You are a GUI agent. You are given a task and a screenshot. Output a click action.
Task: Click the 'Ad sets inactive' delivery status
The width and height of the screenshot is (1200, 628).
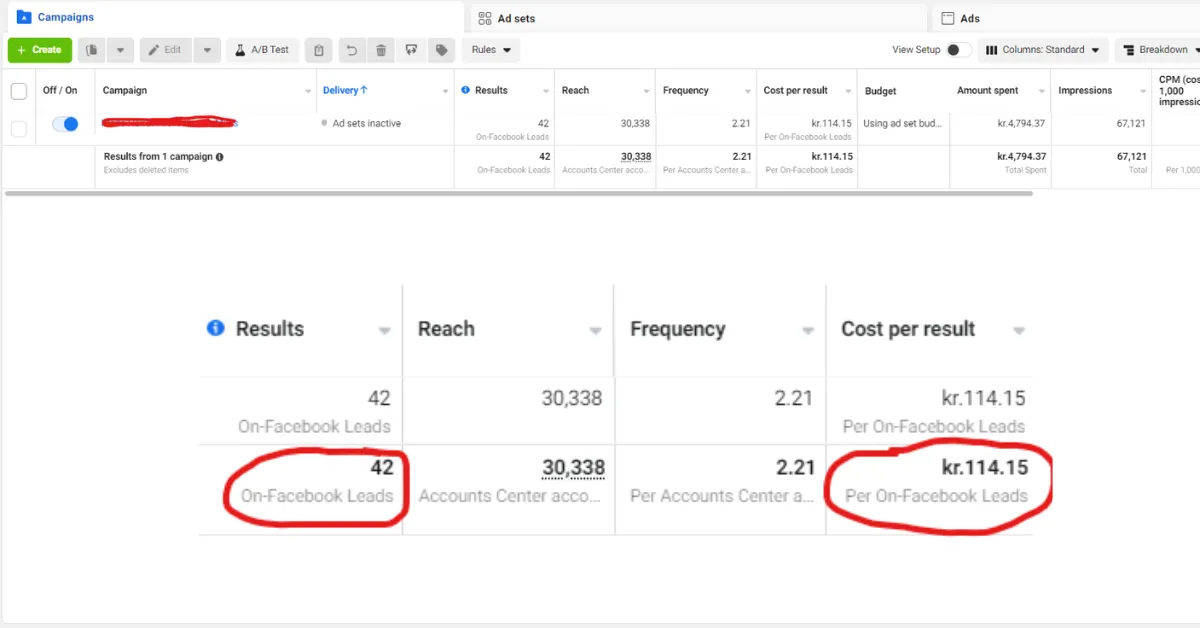(x=367, y=124)
